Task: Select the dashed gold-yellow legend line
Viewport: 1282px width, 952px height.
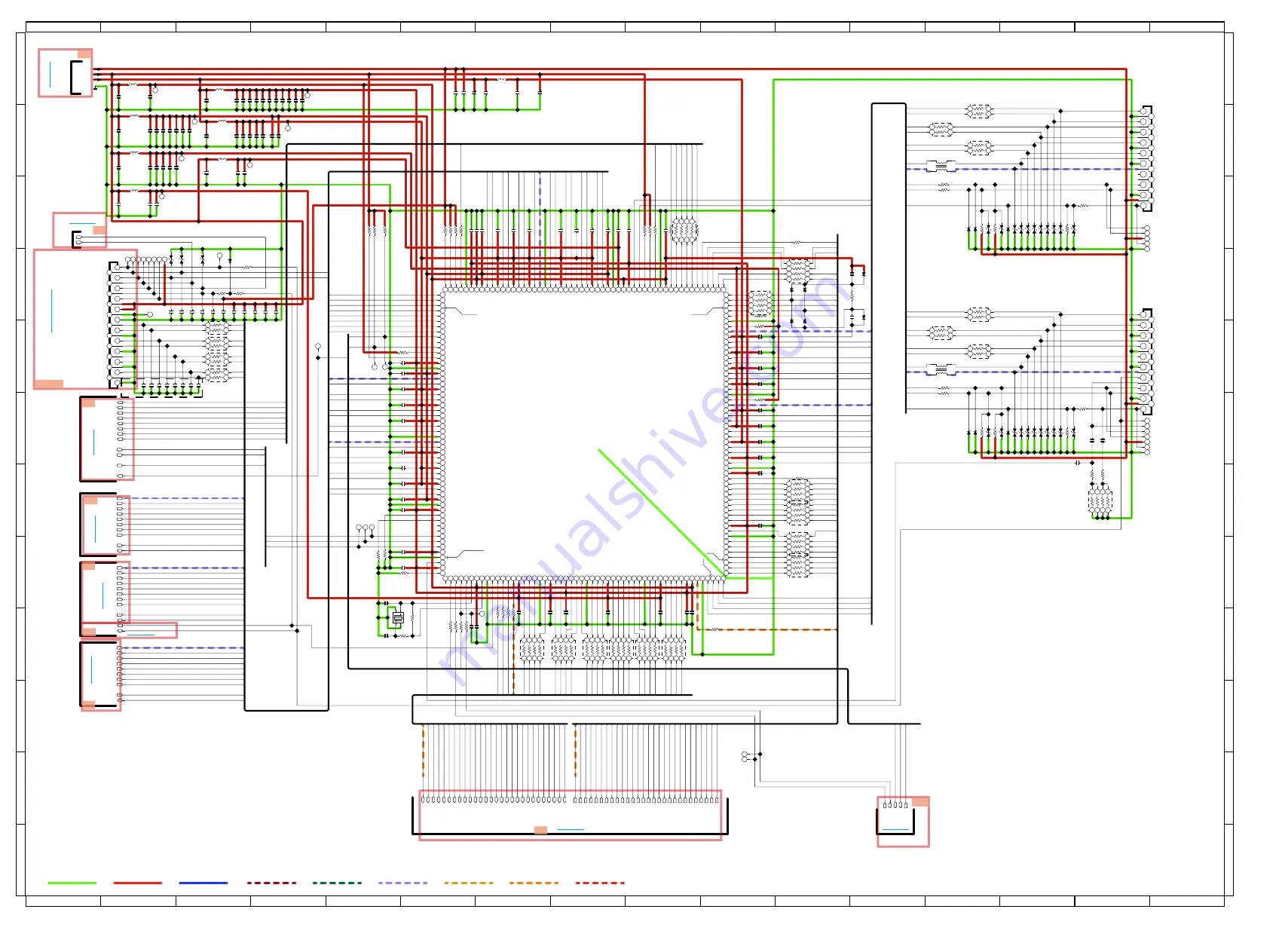Action: 468,883
